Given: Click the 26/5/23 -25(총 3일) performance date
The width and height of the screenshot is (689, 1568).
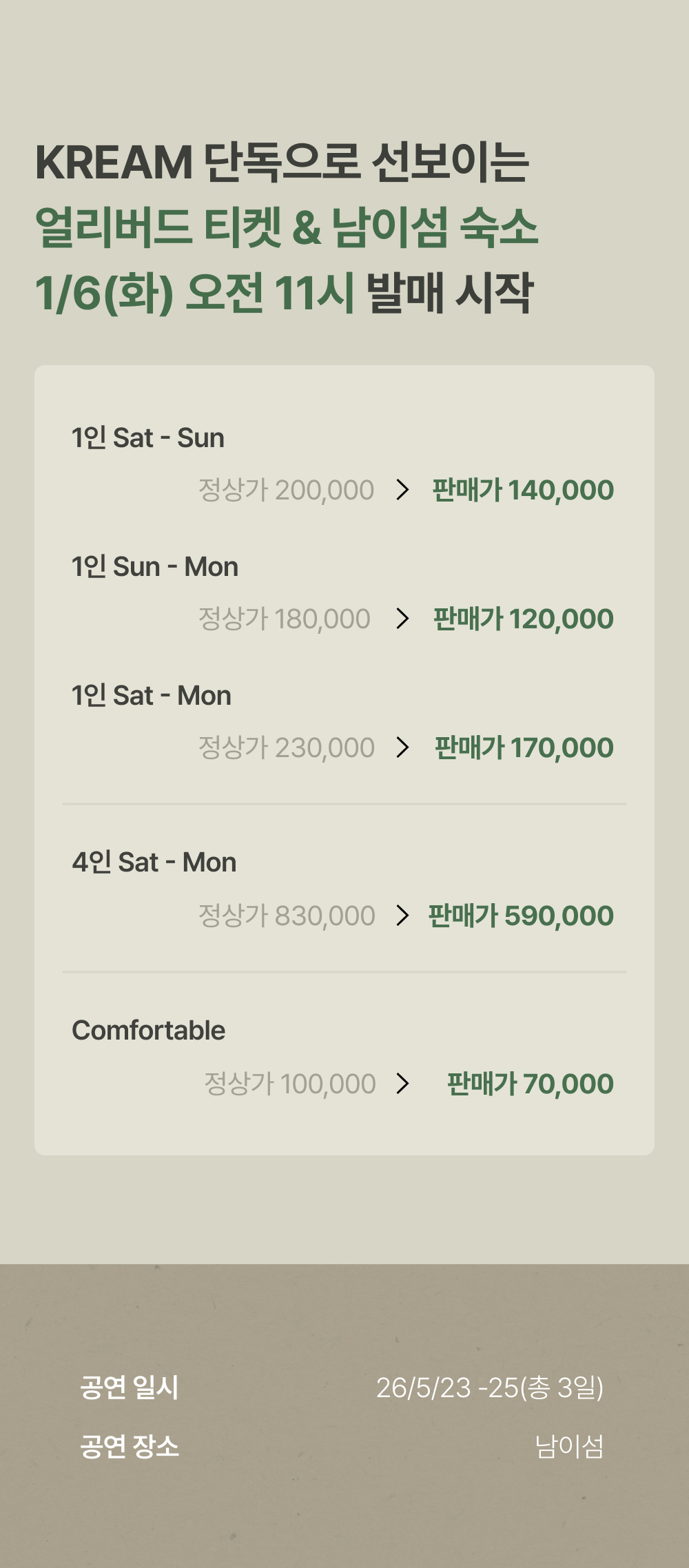Looking at the screenshot, I should 490,1388.
